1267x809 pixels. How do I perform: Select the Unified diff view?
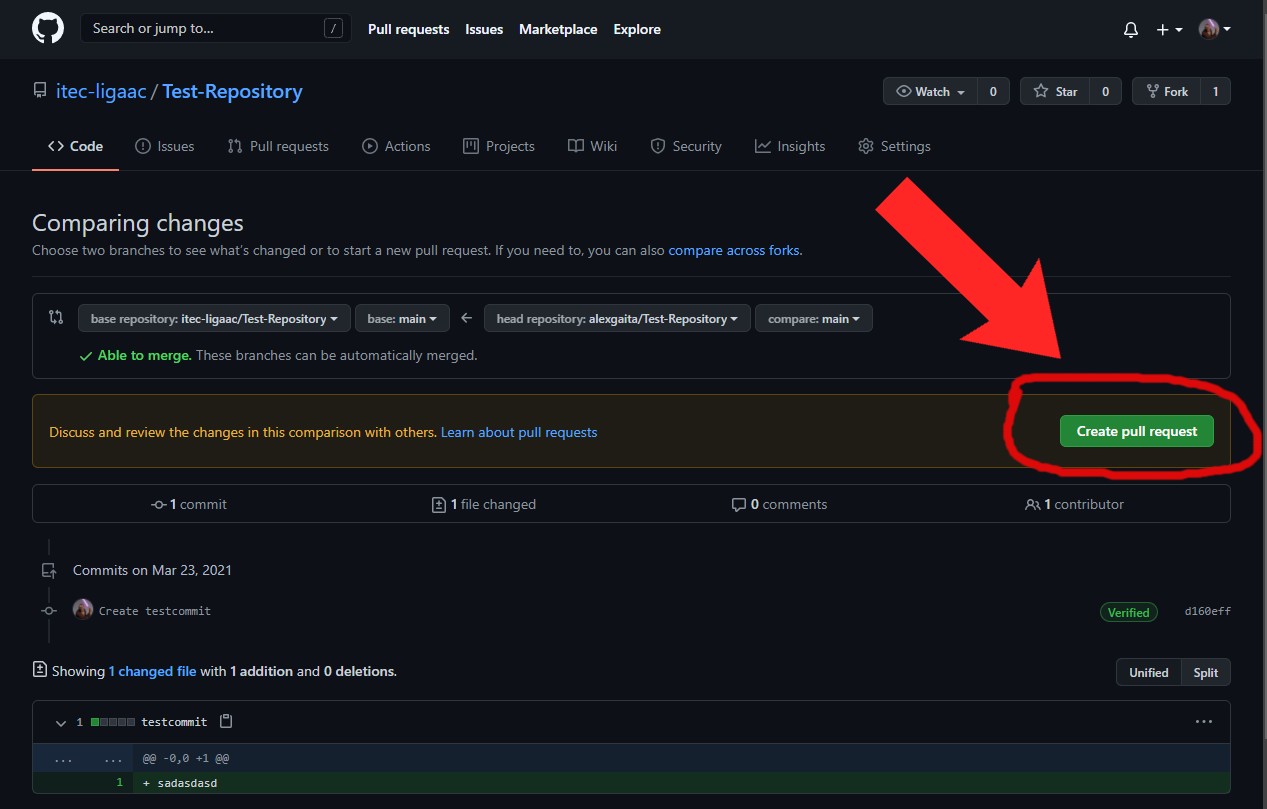pyautogui.click(x=1149, y=672)
